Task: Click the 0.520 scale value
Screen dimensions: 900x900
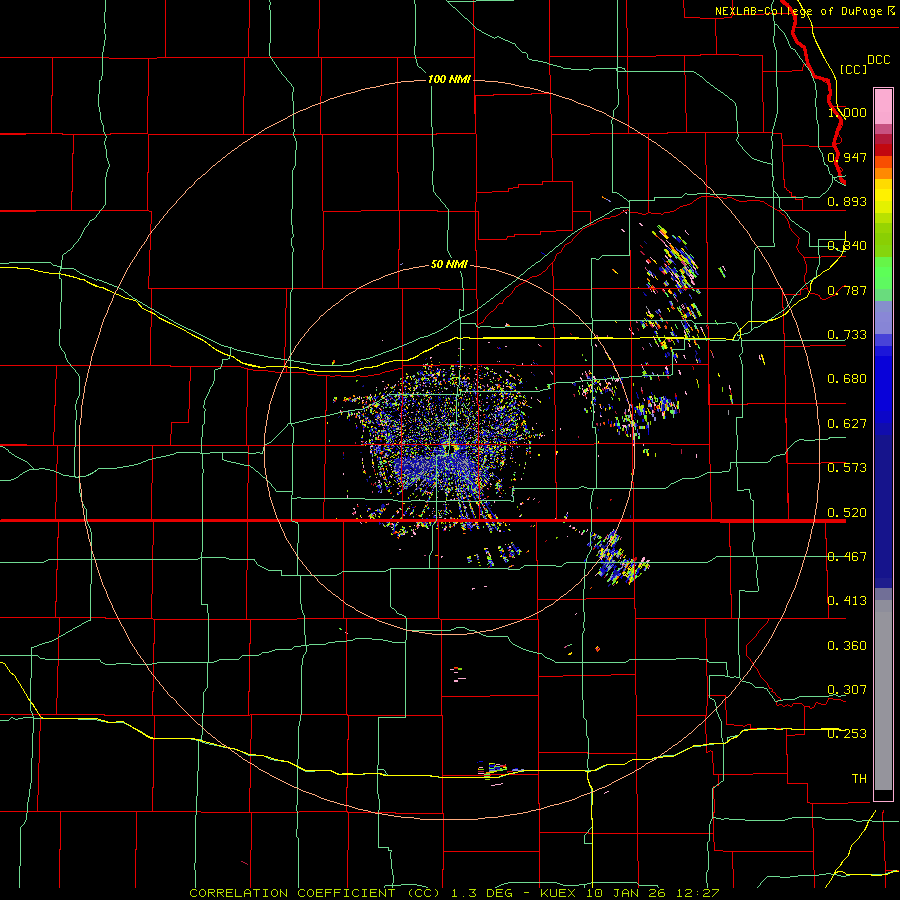Action: pyautogui.click(x=847, y=513)
